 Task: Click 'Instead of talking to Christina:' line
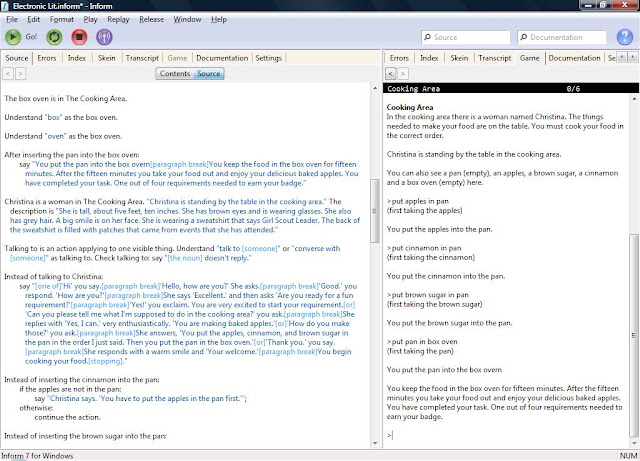click(53, 276)
